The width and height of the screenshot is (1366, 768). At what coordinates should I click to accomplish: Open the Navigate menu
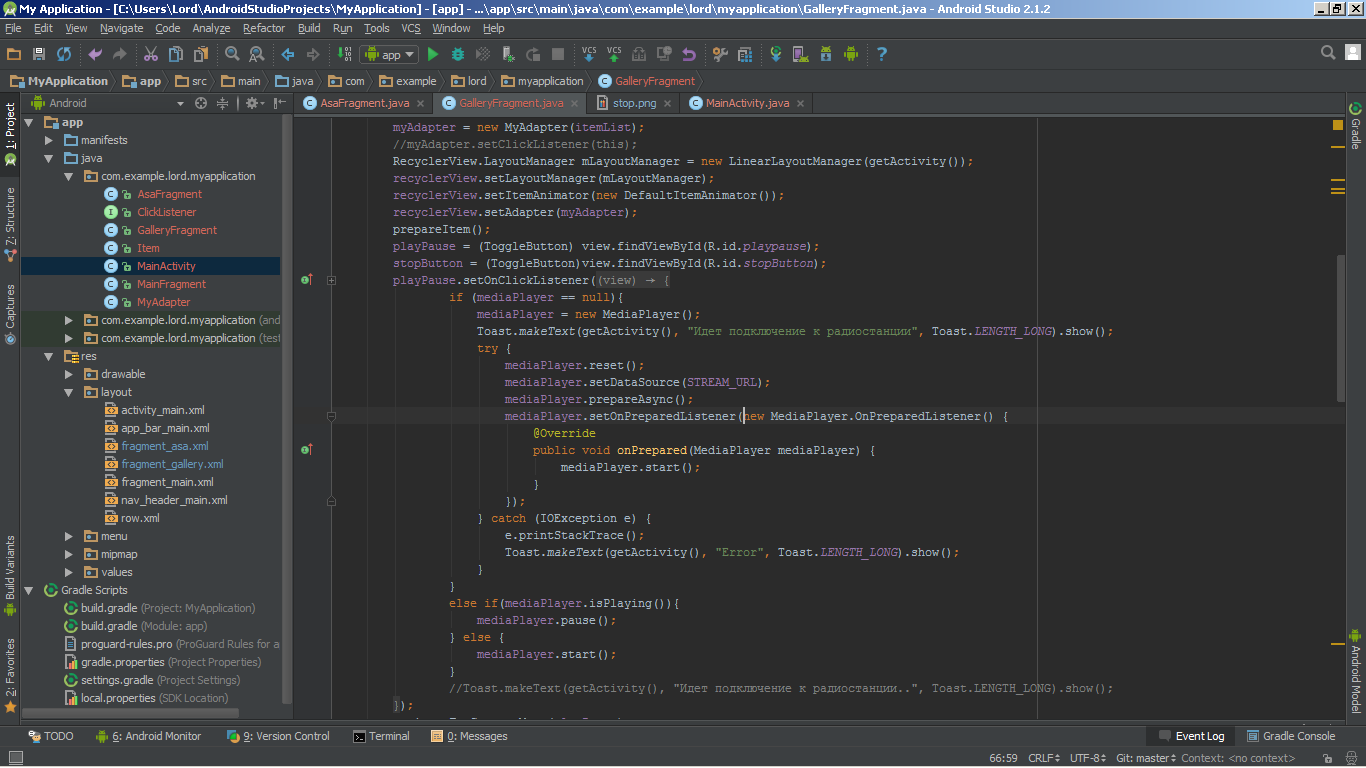click(x=121, y=28)
